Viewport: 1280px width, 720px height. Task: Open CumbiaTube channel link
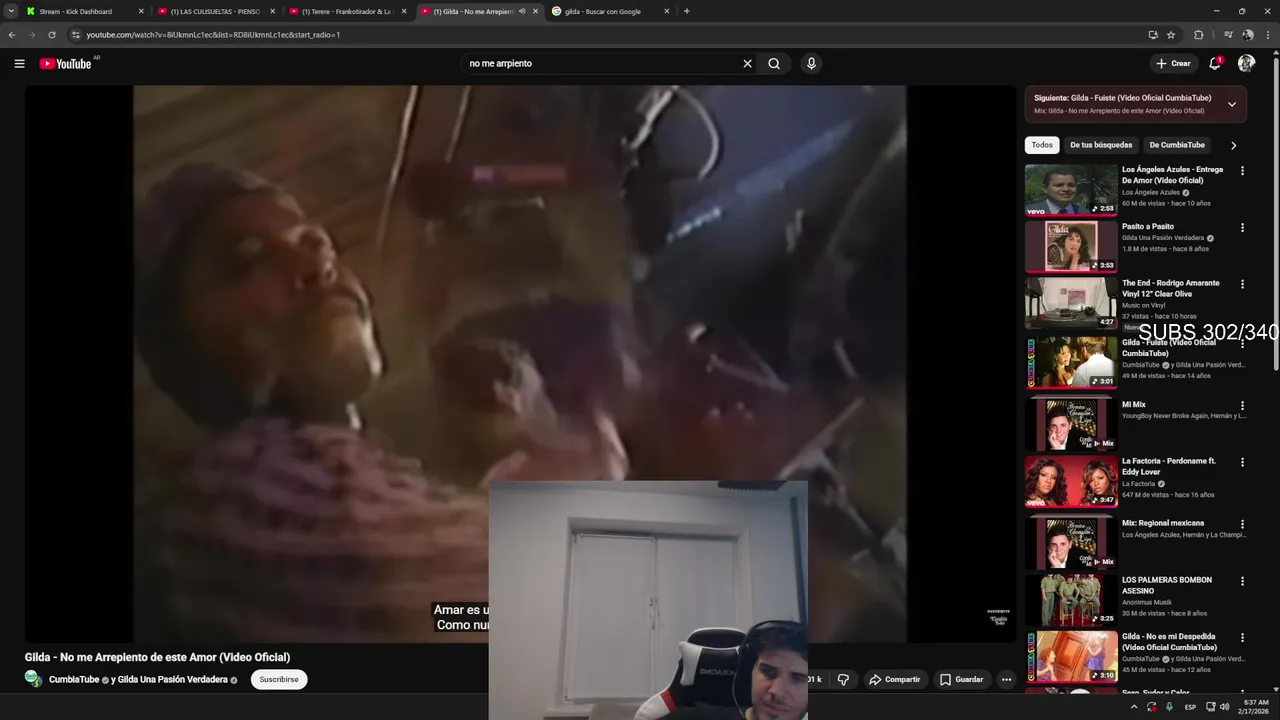74,680
